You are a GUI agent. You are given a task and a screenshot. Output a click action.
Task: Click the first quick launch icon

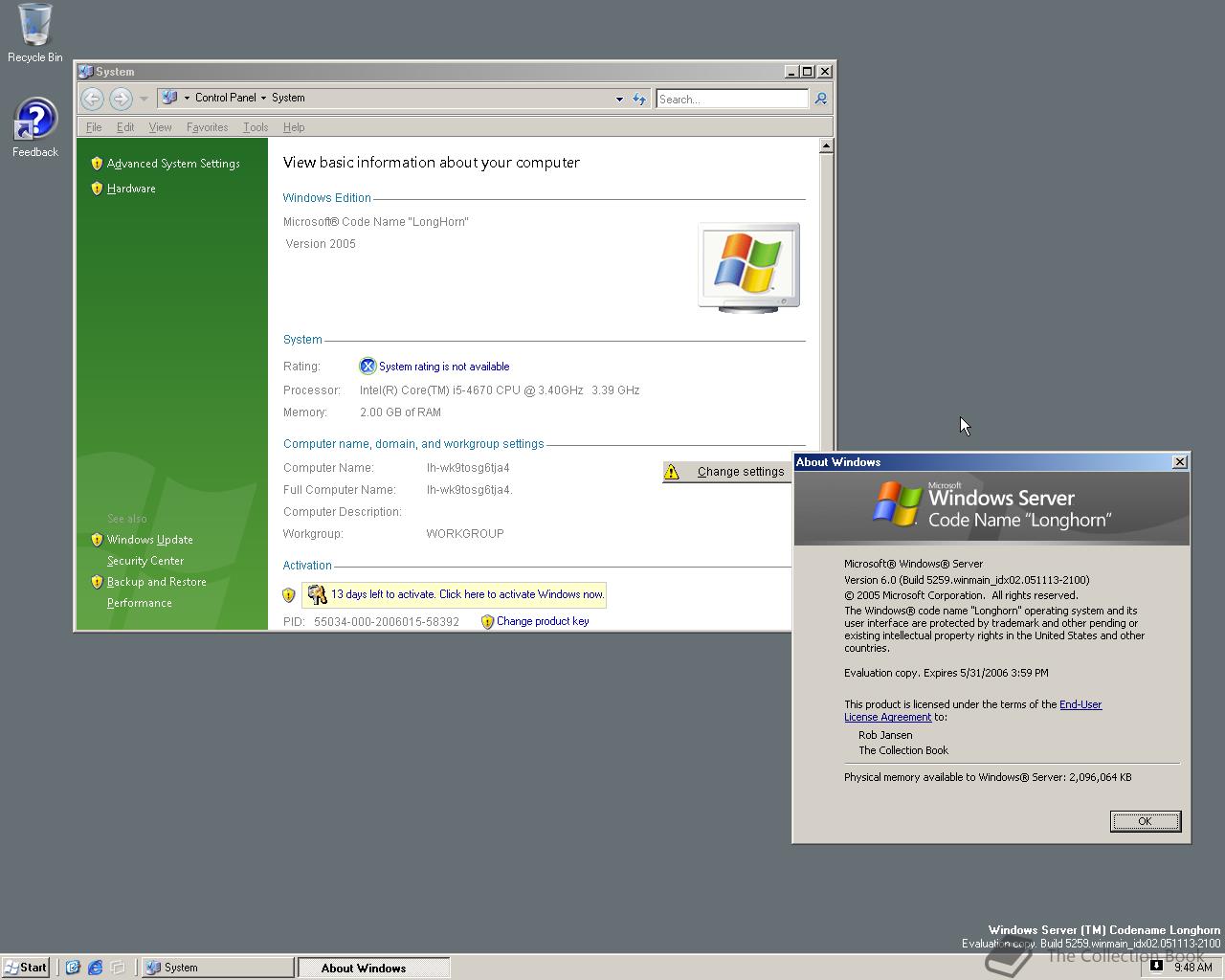tap(73, 968)
